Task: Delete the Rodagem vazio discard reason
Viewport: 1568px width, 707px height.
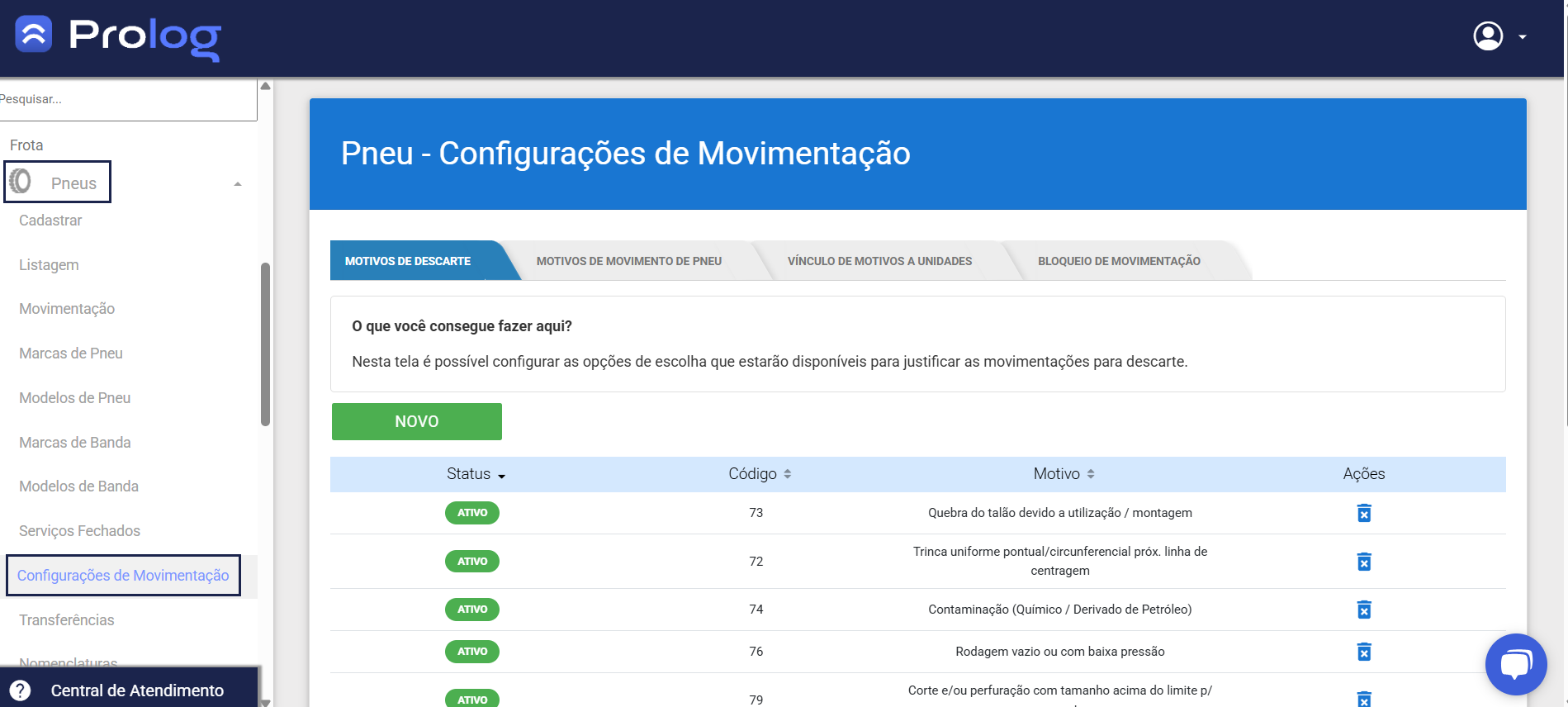Action: (x=1363, y=652)
